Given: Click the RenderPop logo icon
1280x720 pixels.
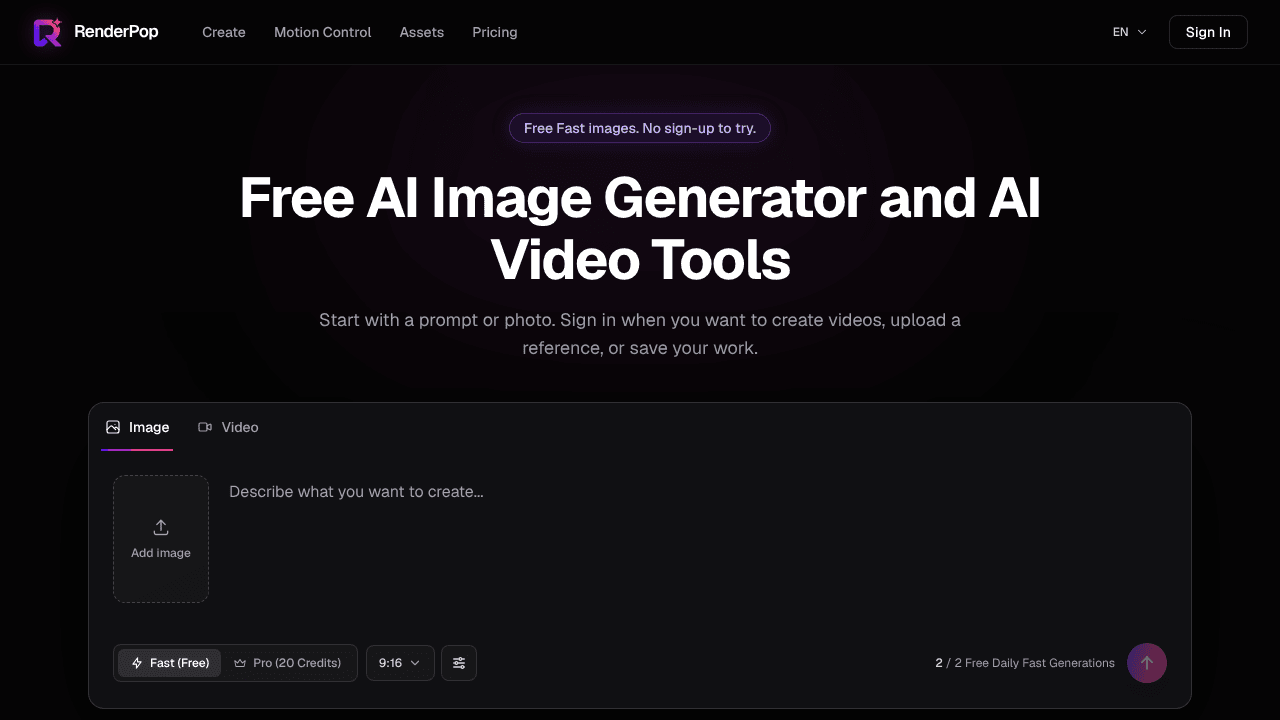Looking at the screenshot, I should [48, 32].
